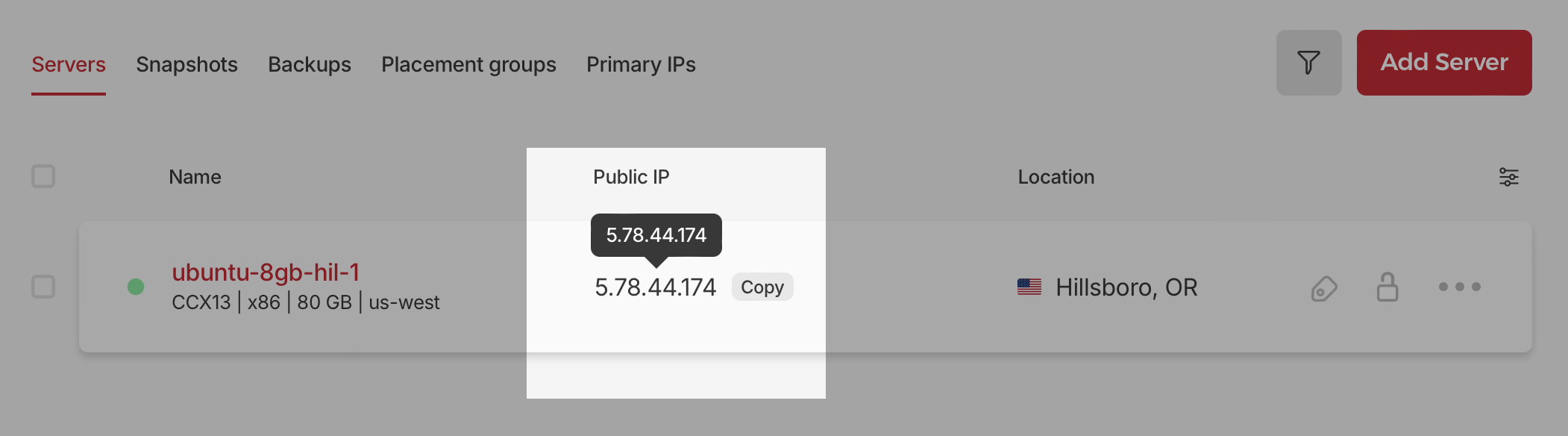Copy the public IP address
This screenshot has width=1568, height=436.
(762, 287)
